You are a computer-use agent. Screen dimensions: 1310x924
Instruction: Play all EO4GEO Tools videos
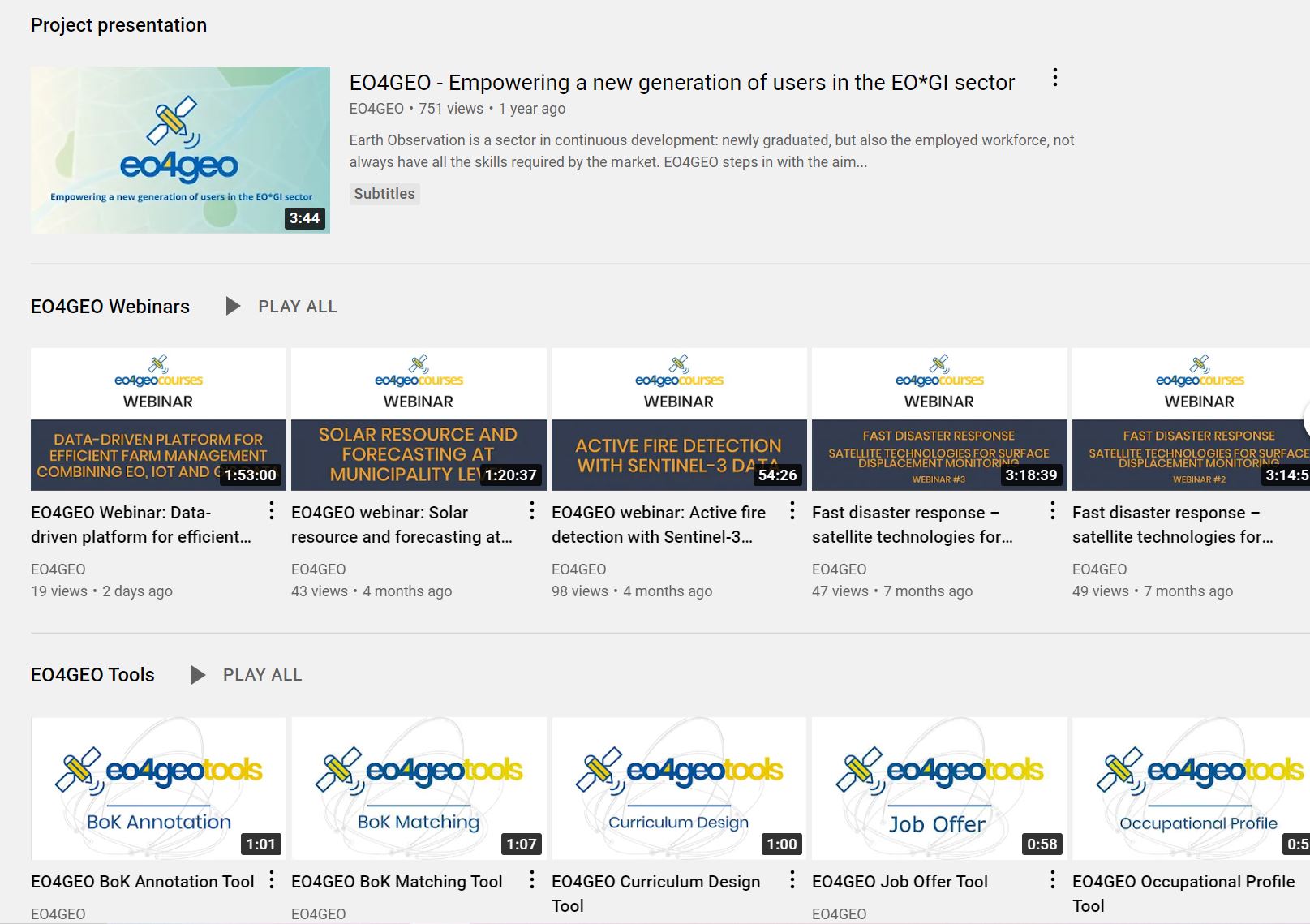coord(262,675)
